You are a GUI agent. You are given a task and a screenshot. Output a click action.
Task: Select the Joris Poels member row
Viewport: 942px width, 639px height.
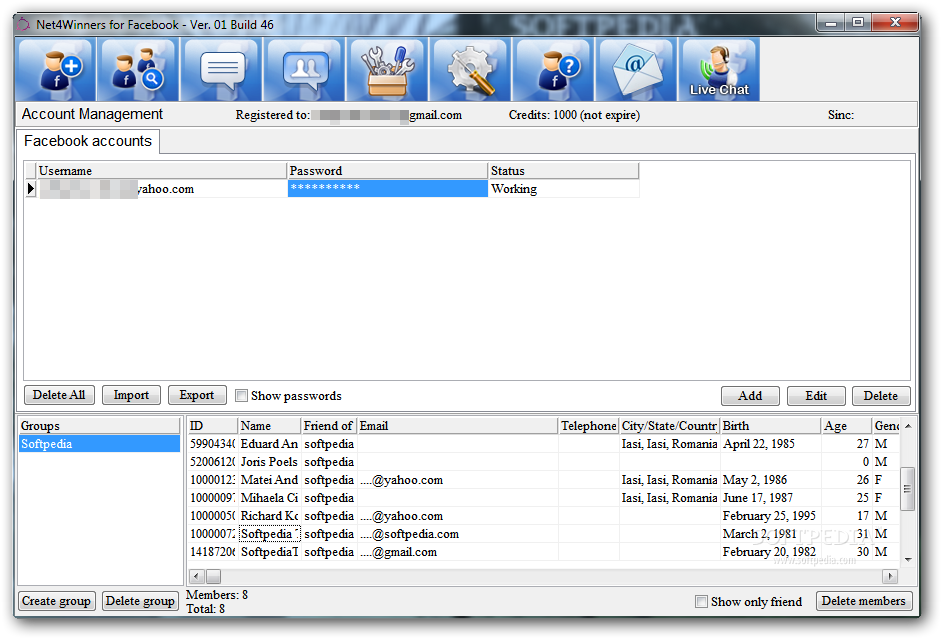(544, 462)
